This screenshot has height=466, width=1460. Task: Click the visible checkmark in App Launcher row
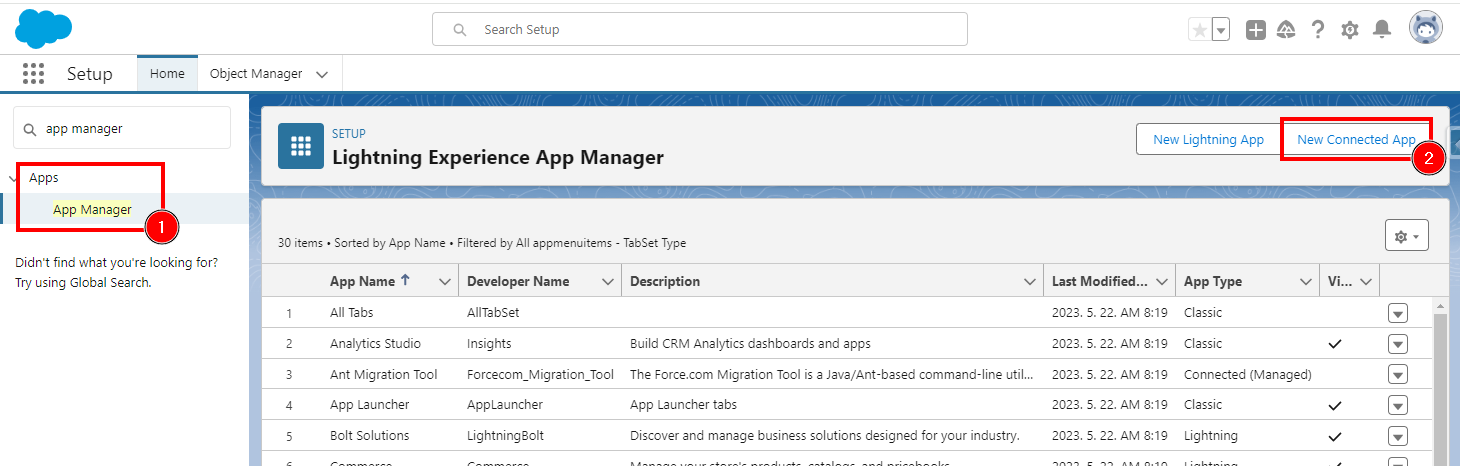[x=1334, y=405]
